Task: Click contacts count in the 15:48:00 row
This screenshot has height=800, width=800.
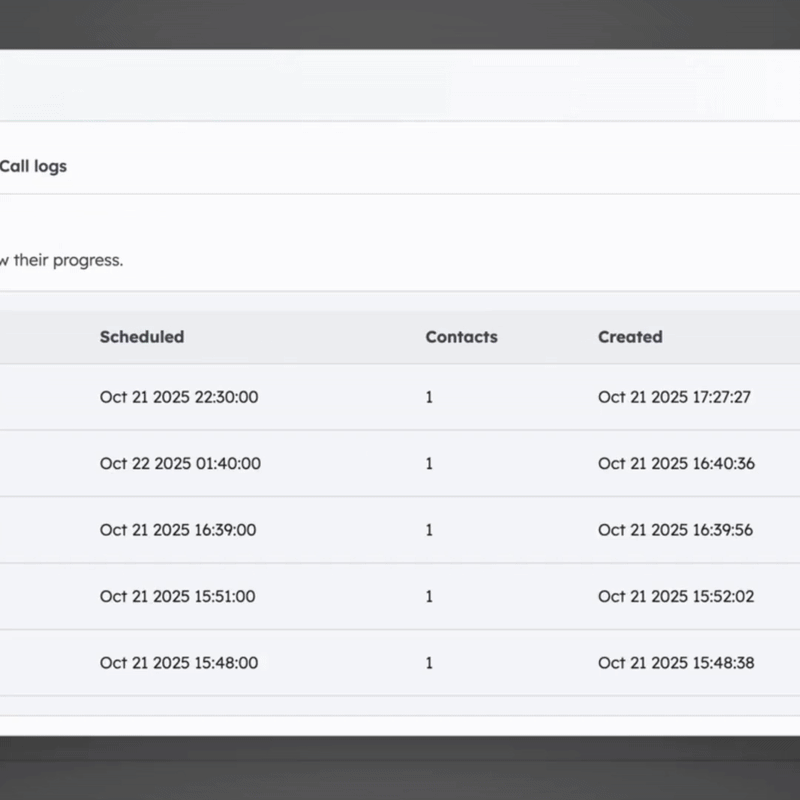Action: pos(430,663)
